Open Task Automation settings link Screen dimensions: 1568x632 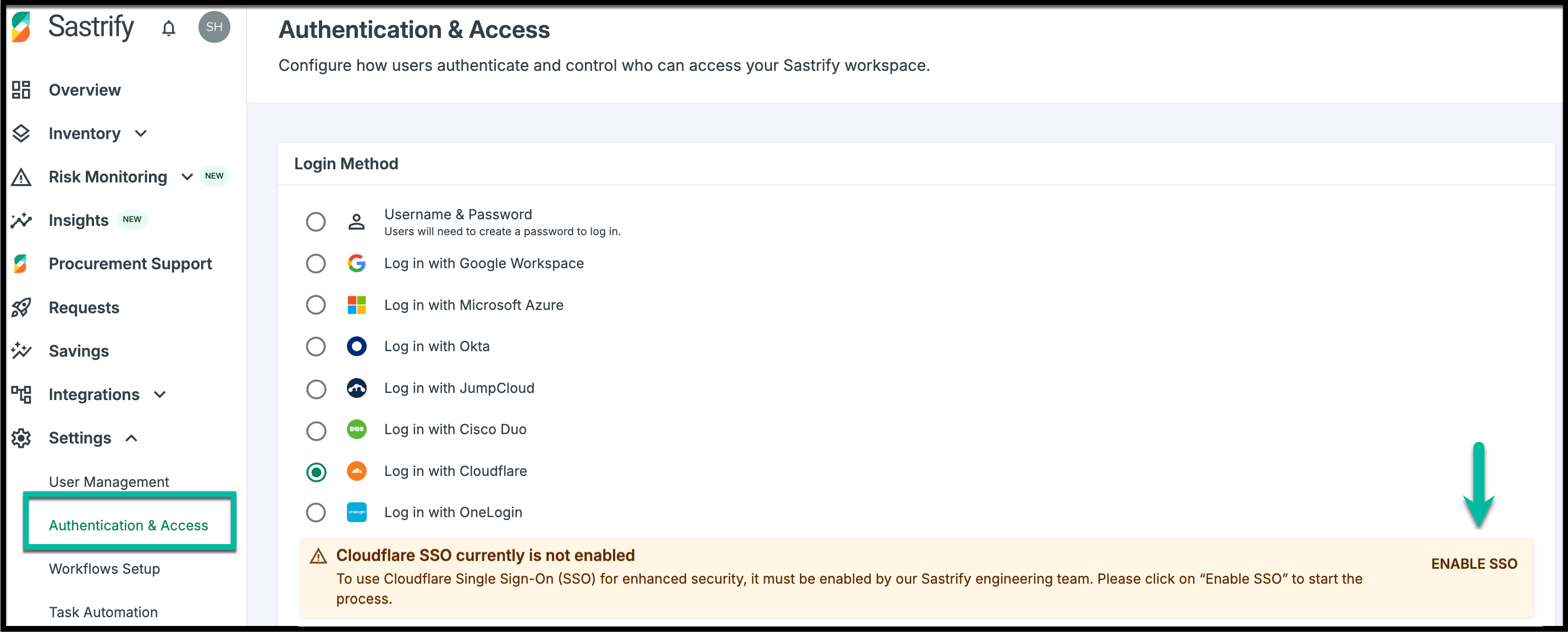(103, 612)
